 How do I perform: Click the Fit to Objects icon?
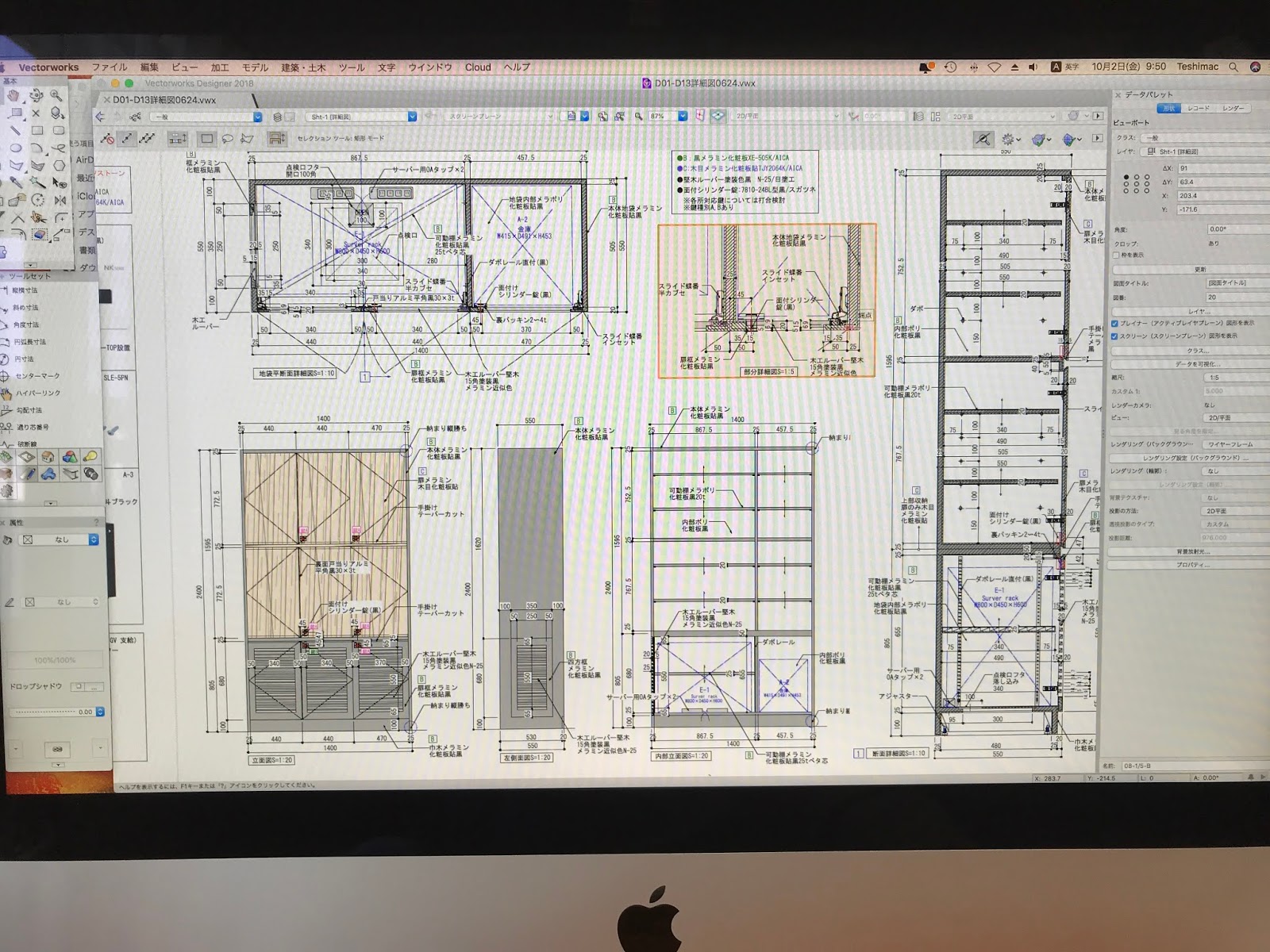[619, 117]
